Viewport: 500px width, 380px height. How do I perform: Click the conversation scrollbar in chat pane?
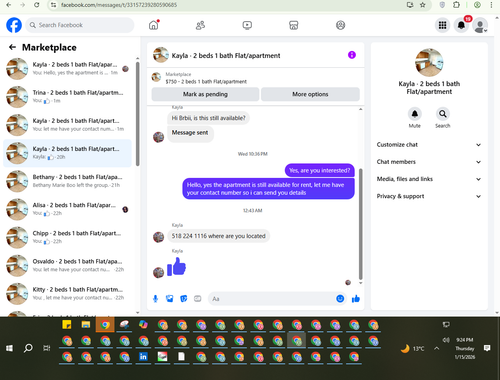[360, 224]
